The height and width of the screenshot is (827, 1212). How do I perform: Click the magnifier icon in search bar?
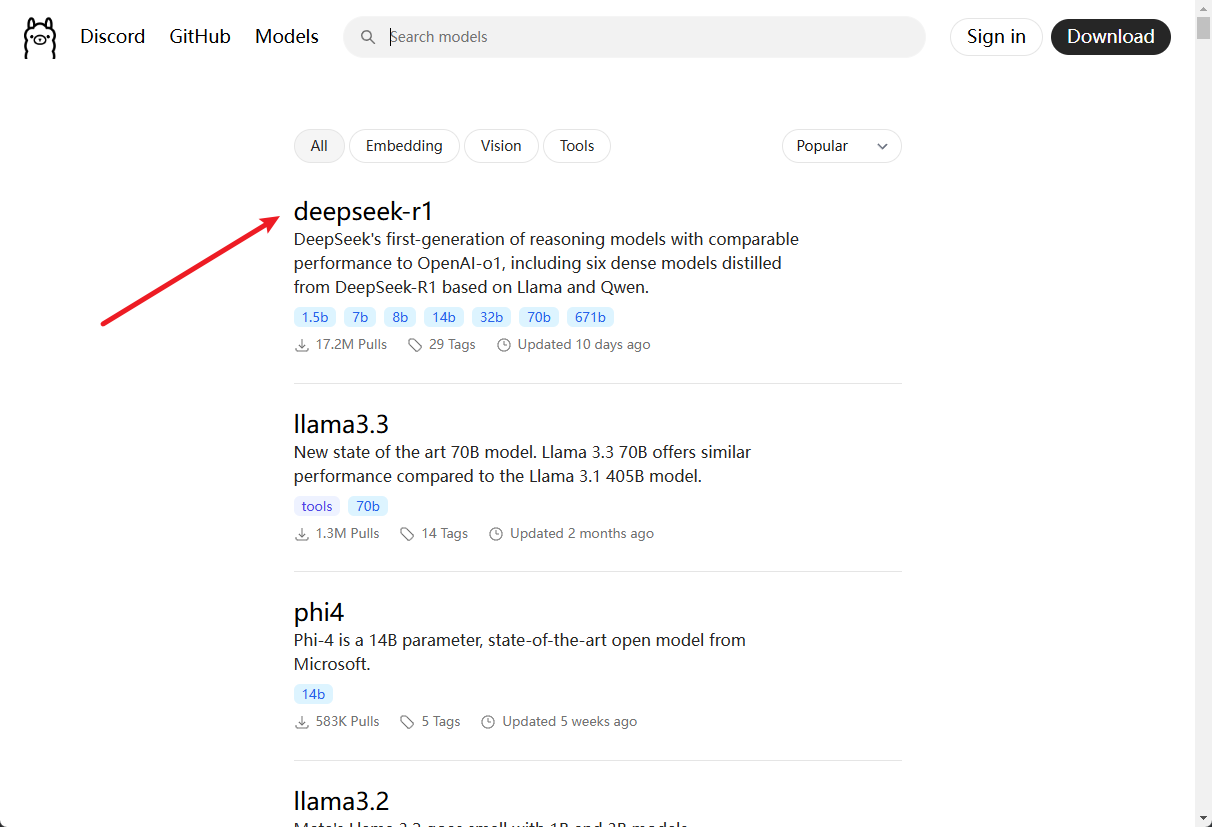click(368, 37)
